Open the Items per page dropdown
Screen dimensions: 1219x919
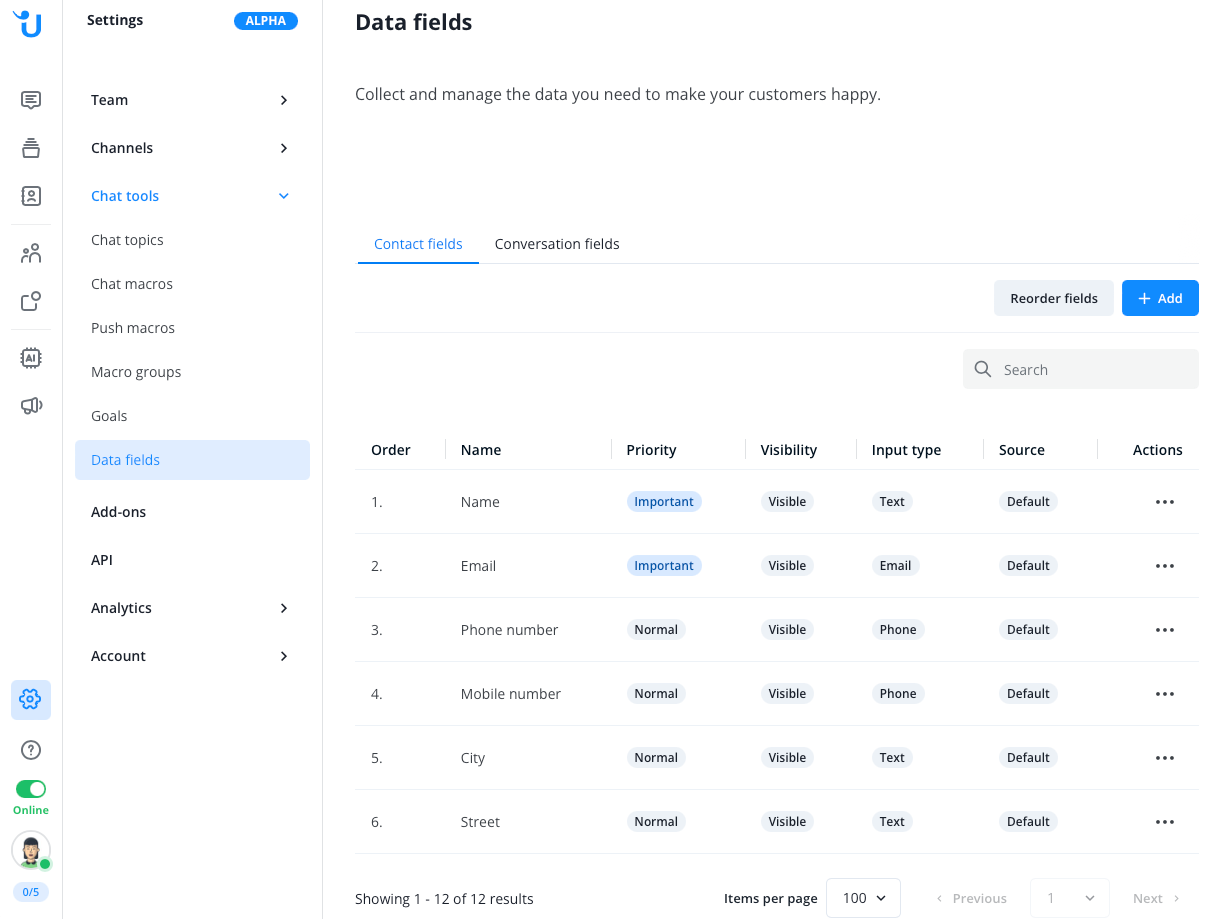pyautogui.click(x=863, y=898)
